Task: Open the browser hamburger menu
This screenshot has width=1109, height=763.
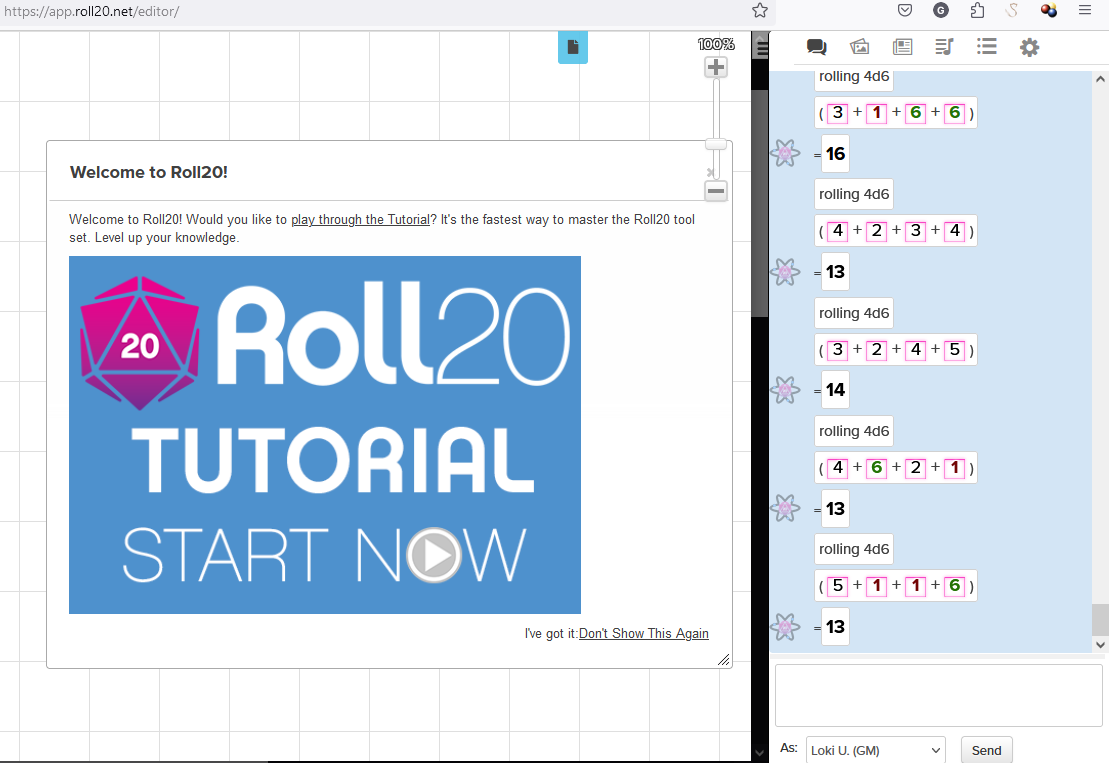Action: (x=1085, y=11)
